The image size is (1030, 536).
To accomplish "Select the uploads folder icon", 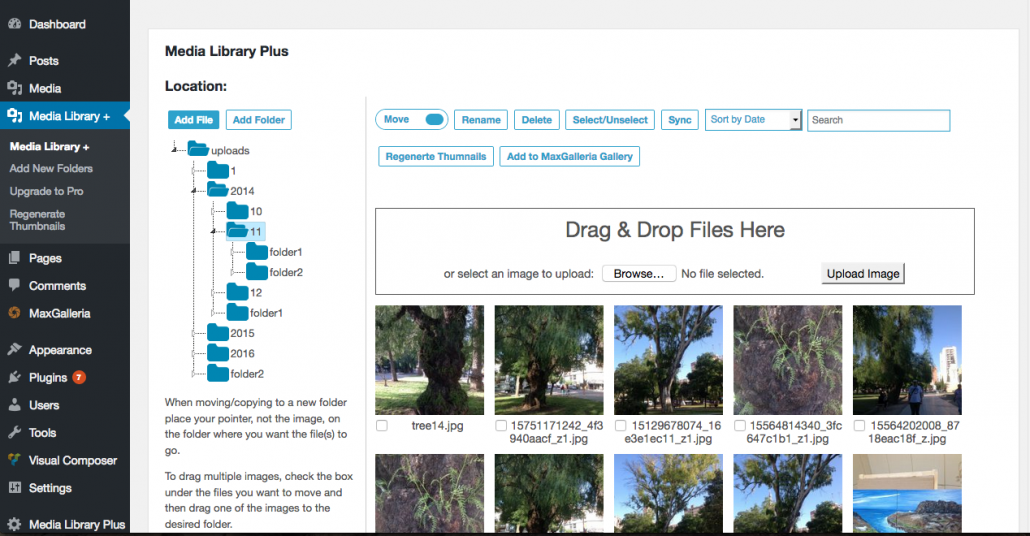I will pos(198,149).
